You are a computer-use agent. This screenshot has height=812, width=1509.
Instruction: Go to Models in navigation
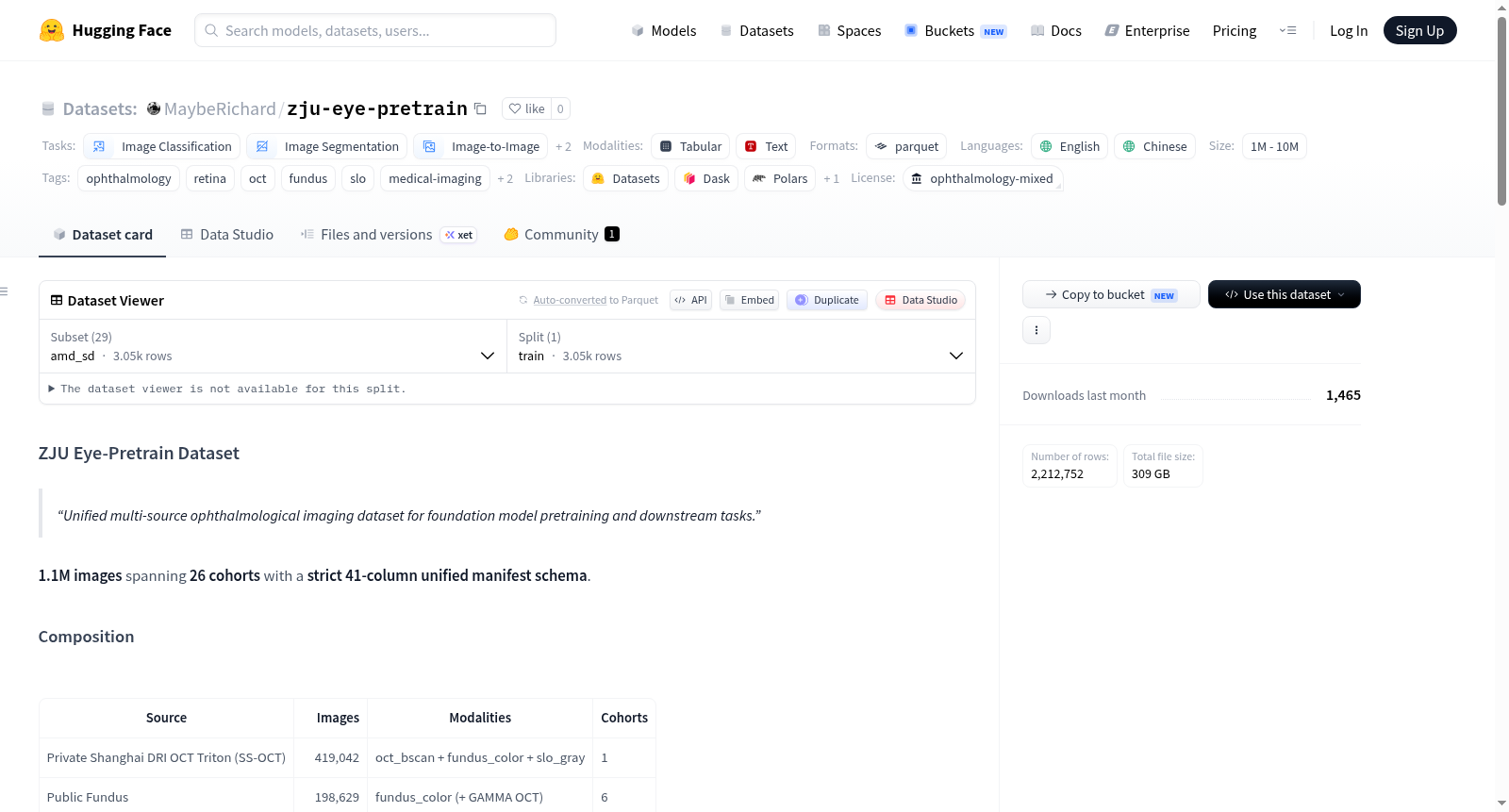[664, 30]
